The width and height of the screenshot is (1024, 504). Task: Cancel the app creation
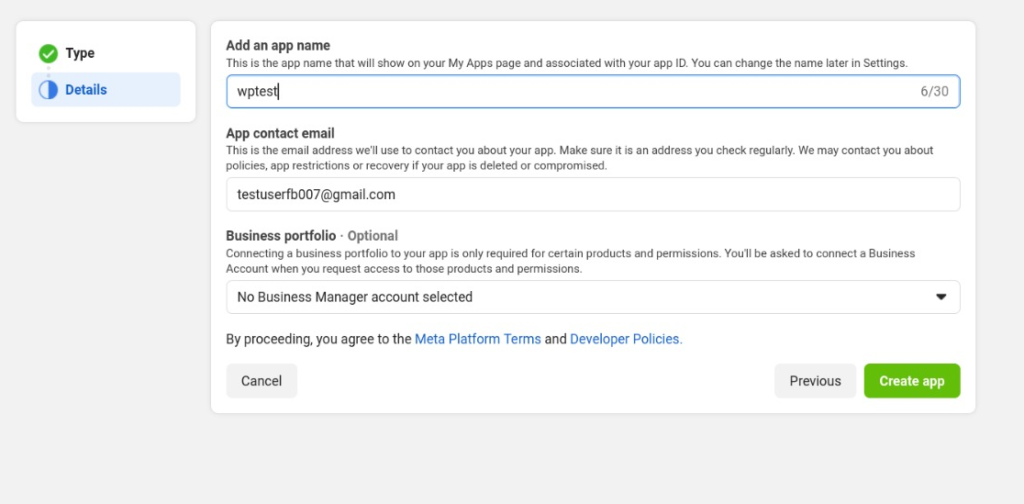point(261,381)
